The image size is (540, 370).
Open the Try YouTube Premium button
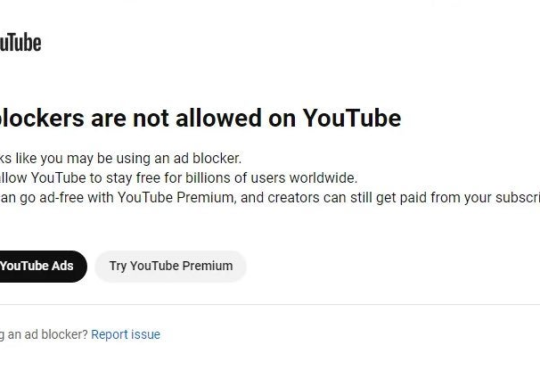click(171, 266)
